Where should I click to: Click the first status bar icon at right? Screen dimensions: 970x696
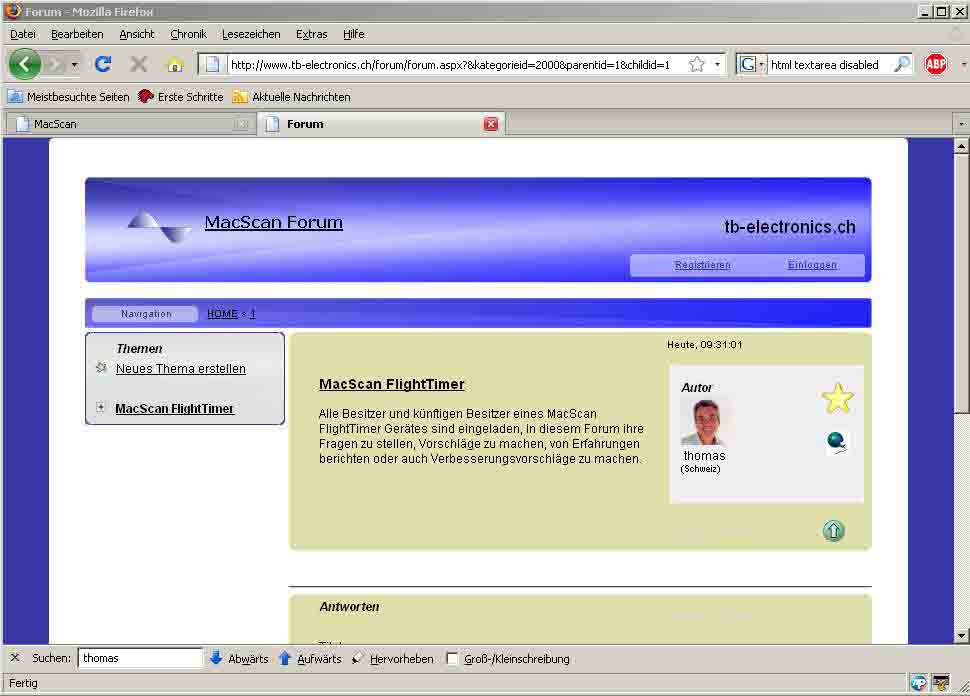(918, 682)
